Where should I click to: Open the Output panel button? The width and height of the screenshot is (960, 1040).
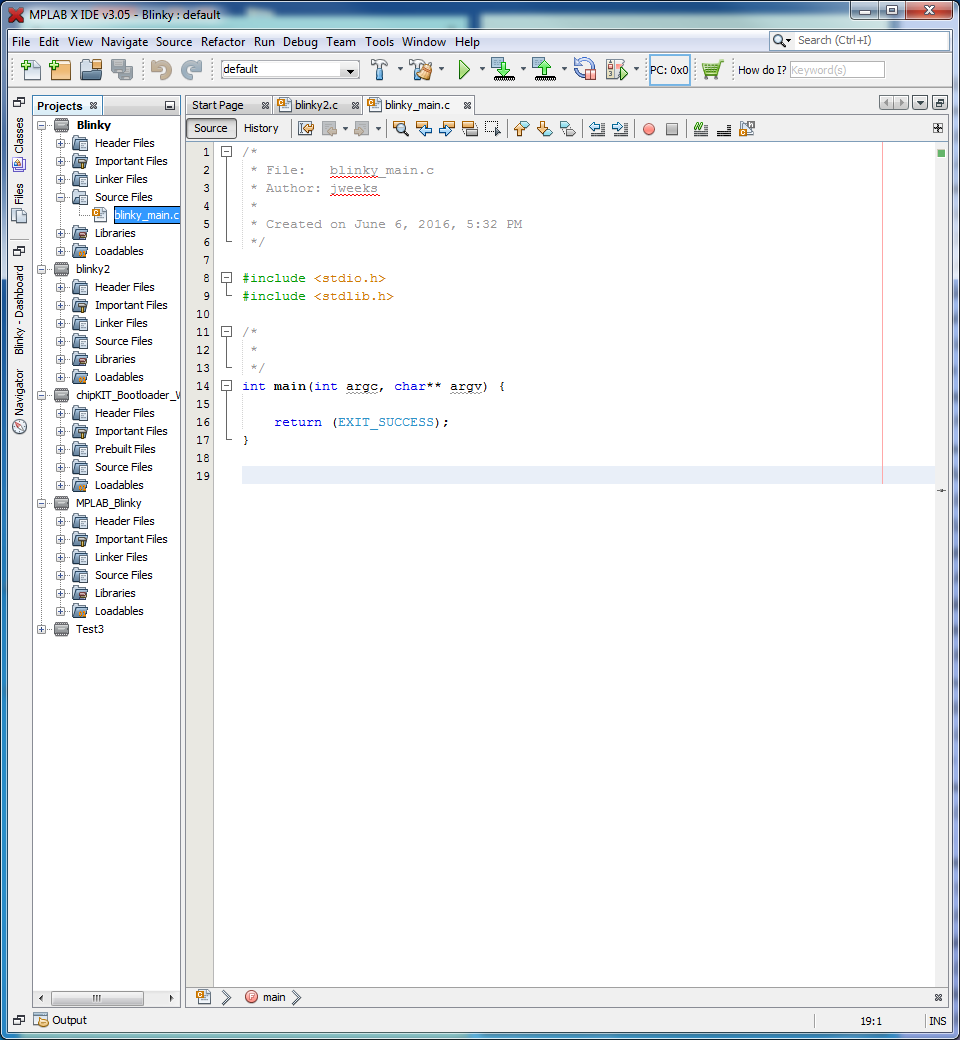point(60,1020)
